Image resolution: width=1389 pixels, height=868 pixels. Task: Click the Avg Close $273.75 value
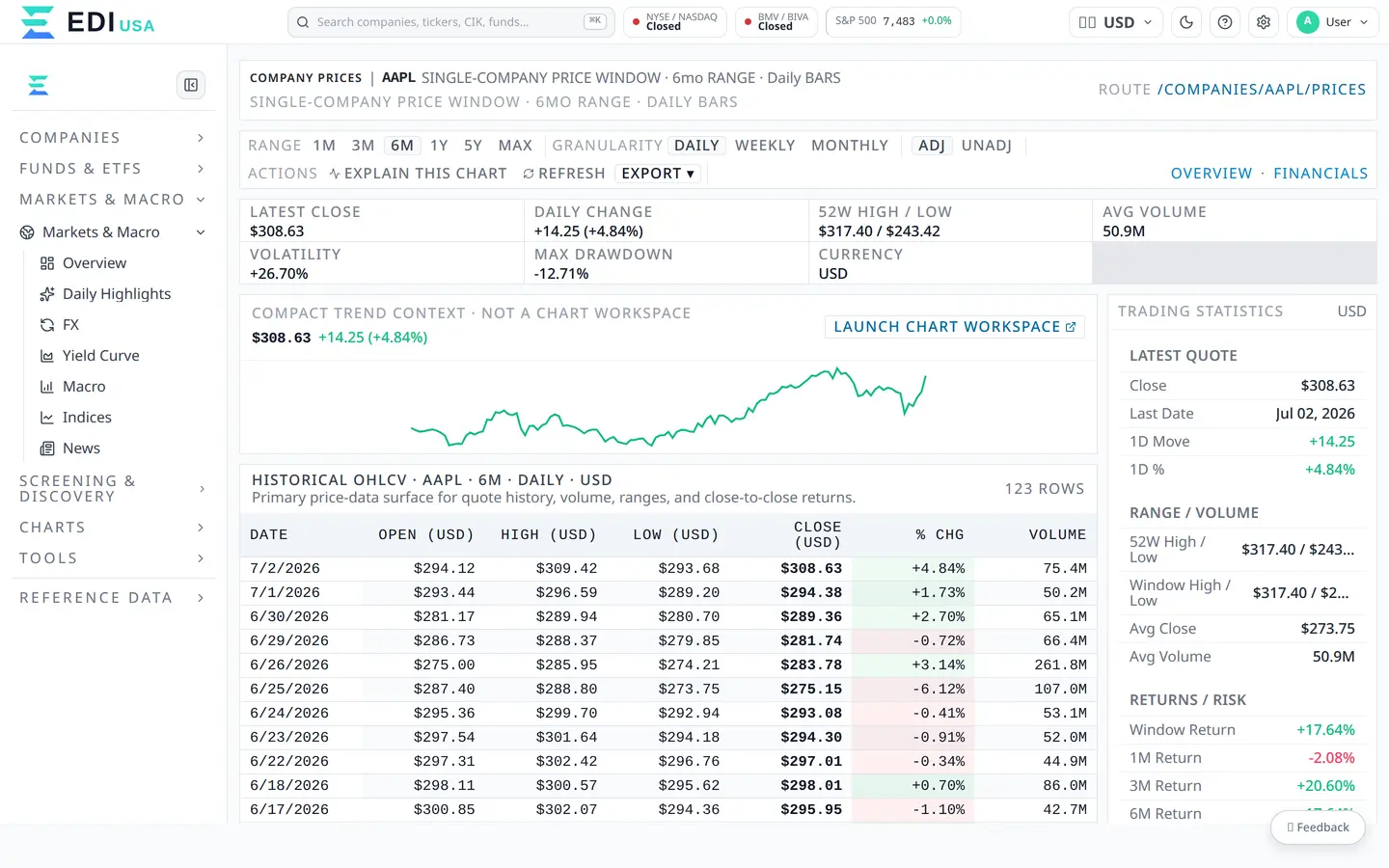coord(1328,629)
